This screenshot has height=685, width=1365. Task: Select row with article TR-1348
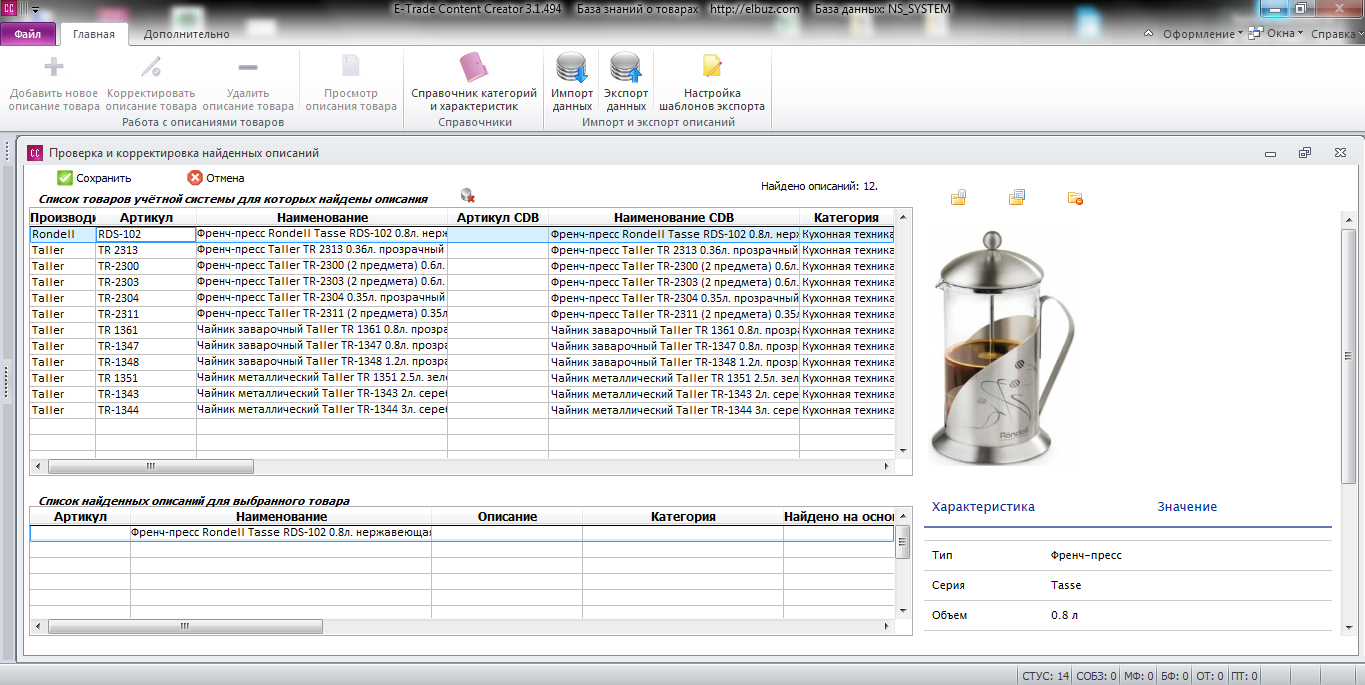pos(461,362)
